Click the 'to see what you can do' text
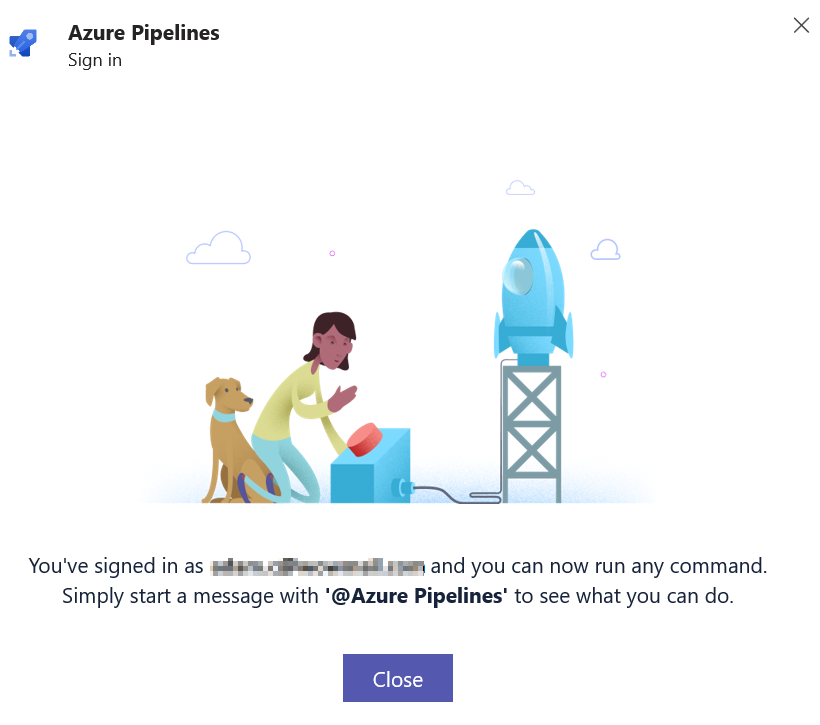 tap(624, 596)
